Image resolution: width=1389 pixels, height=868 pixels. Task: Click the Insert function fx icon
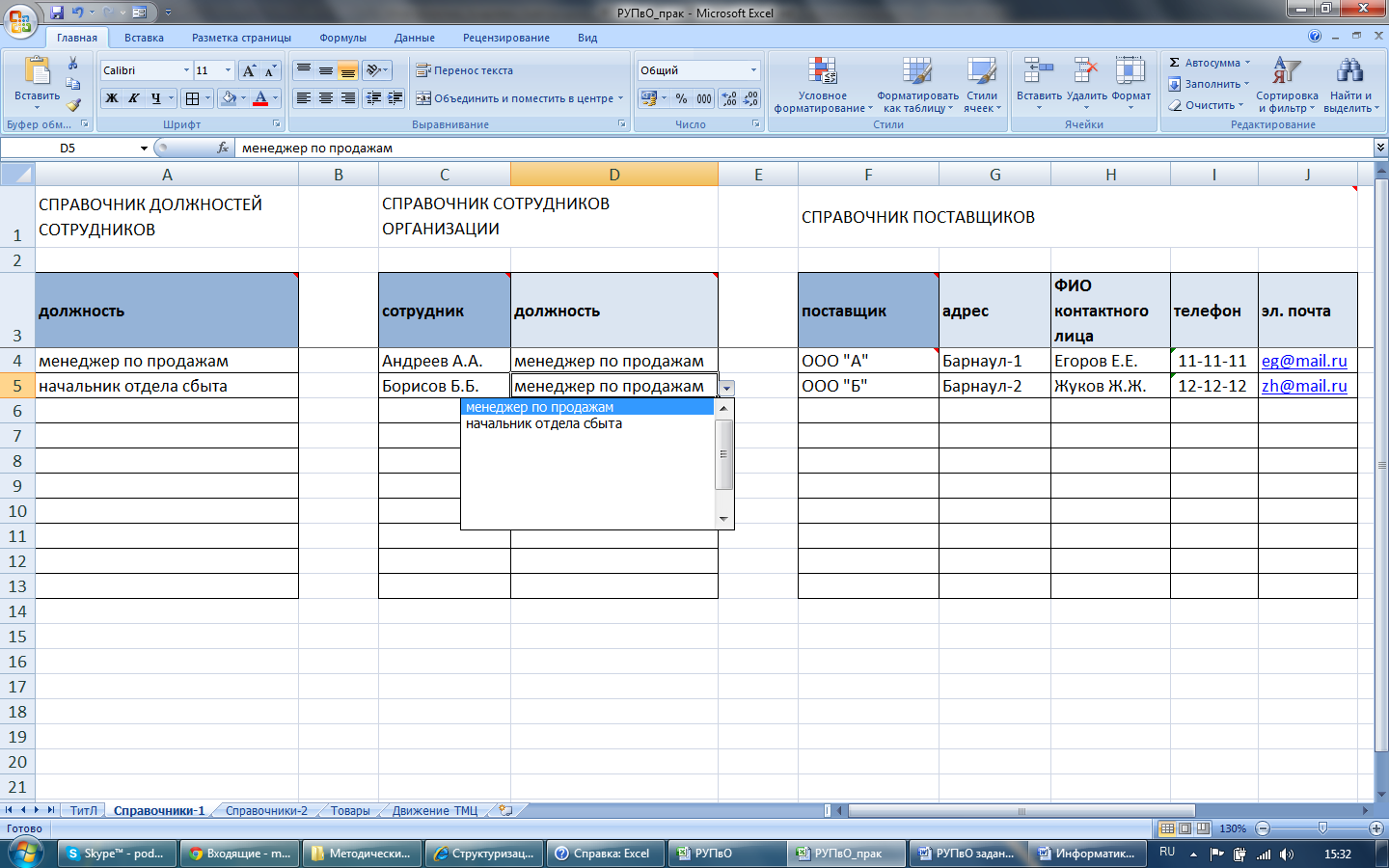(x=223, y=148)
